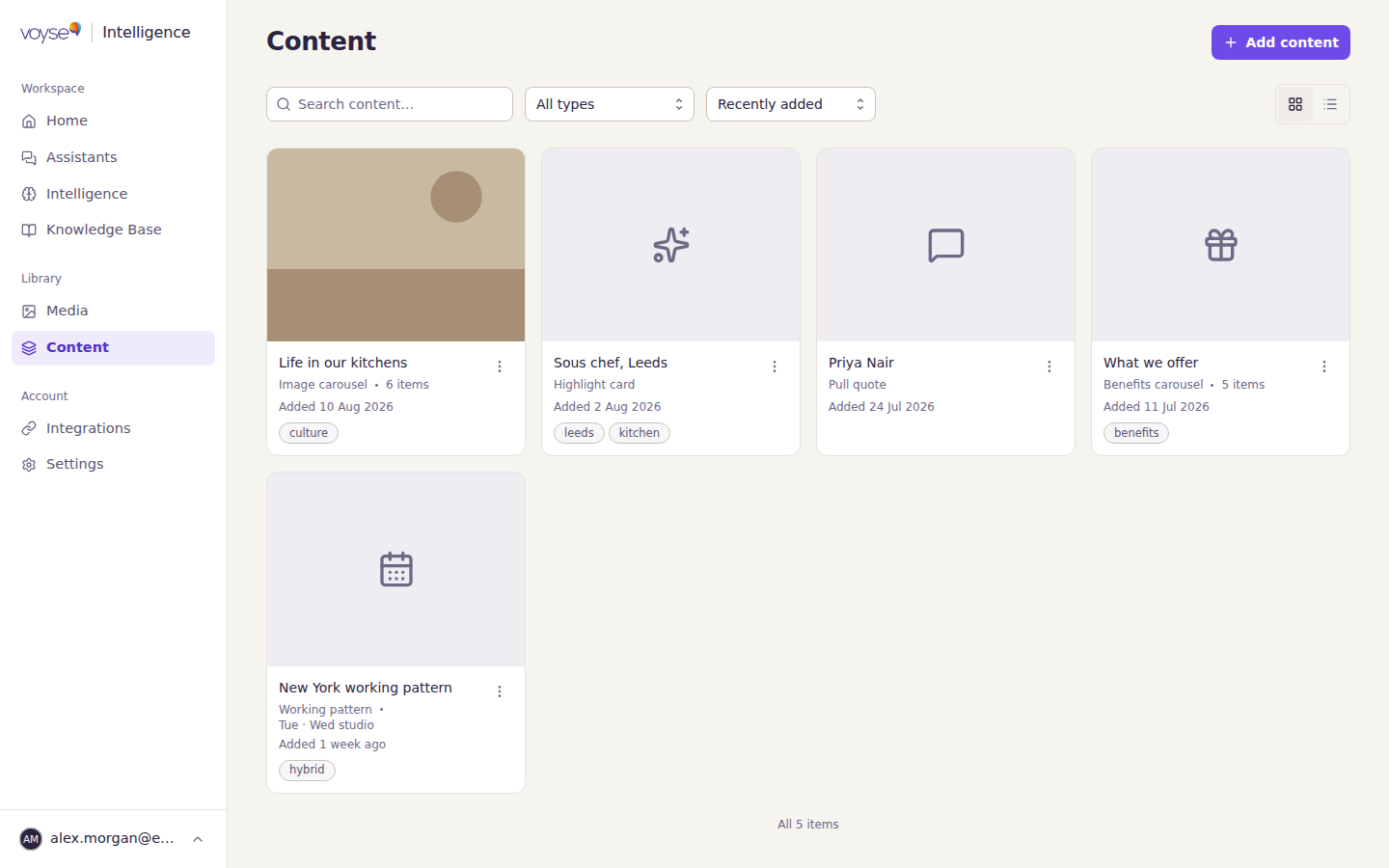Click the culture tag
The width and height of the screenshot is (1389, 868).
pos(309,433)
